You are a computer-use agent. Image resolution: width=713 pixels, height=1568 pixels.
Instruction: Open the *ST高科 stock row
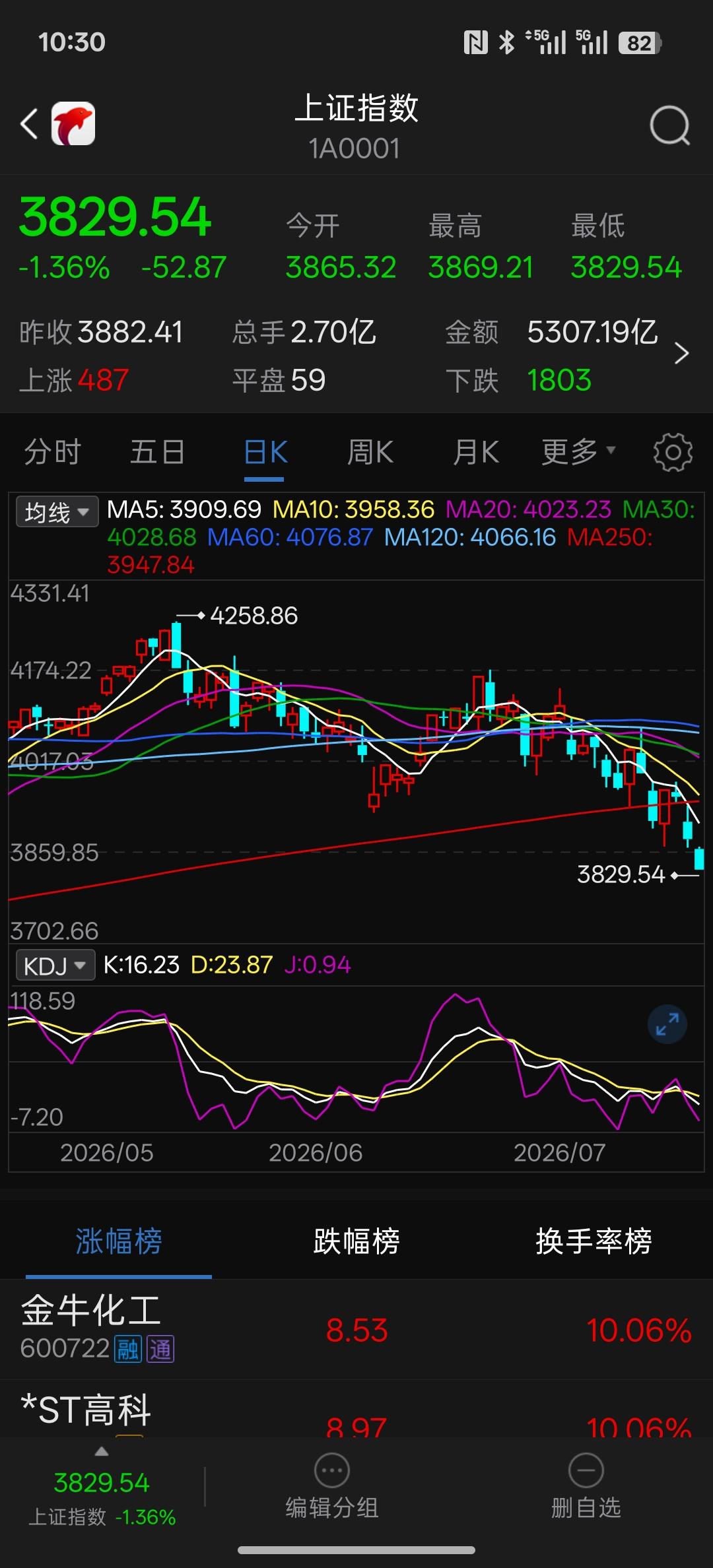pos(356,1408)
